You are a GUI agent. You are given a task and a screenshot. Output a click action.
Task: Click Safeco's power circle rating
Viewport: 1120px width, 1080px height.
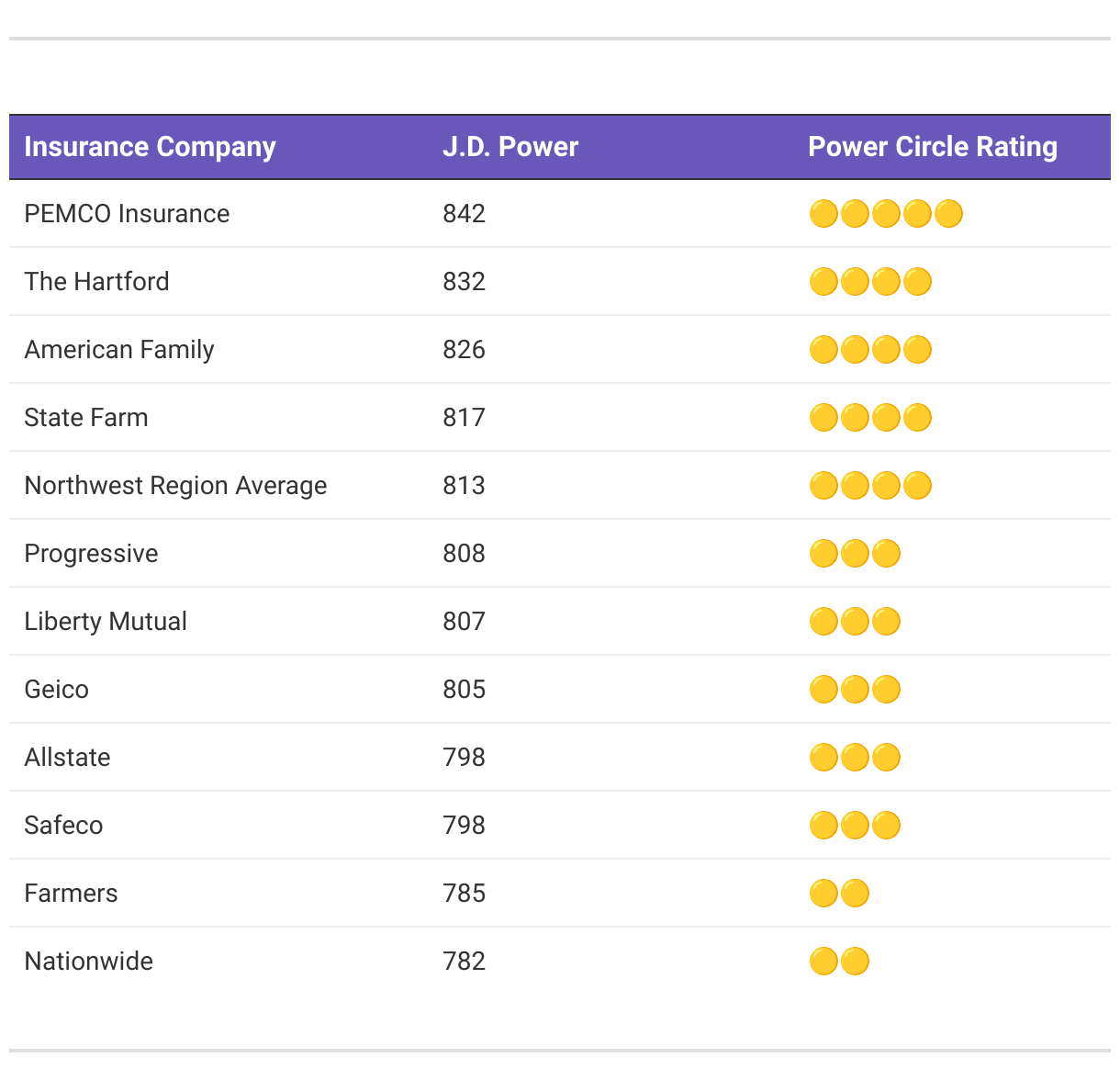[x=855, y=826]
